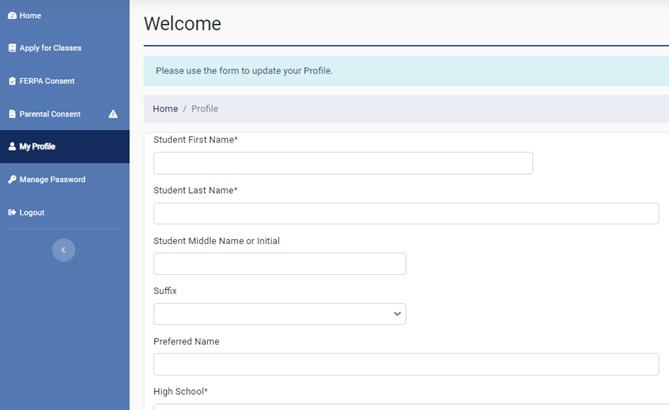Image resolution: width=669 pixels, height=410 pixels.
Task: Open FERPA Consent page
Action: [64, 81]
